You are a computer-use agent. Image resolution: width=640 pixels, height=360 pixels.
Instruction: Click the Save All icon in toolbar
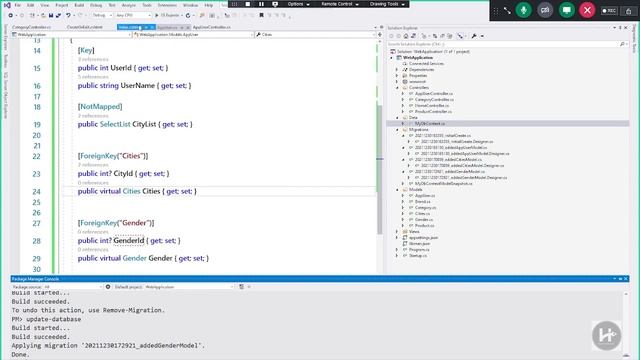click(58, 16)
